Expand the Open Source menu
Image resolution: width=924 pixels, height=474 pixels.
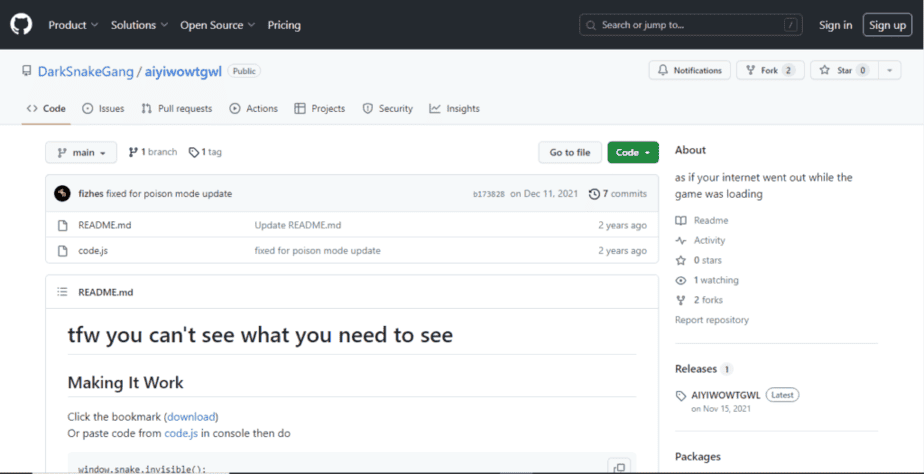[x=217, y=25]
